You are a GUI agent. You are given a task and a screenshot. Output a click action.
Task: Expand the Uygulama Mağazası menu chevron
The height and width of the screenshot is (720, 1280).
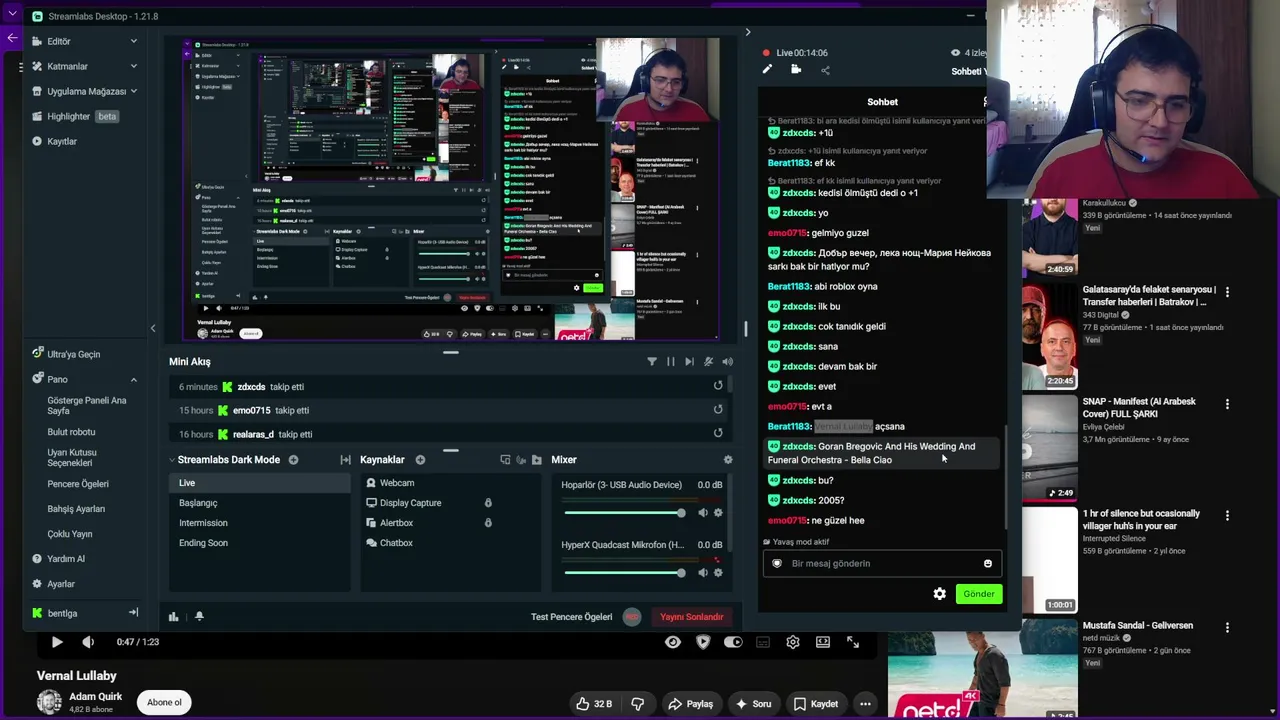point(134,91)
